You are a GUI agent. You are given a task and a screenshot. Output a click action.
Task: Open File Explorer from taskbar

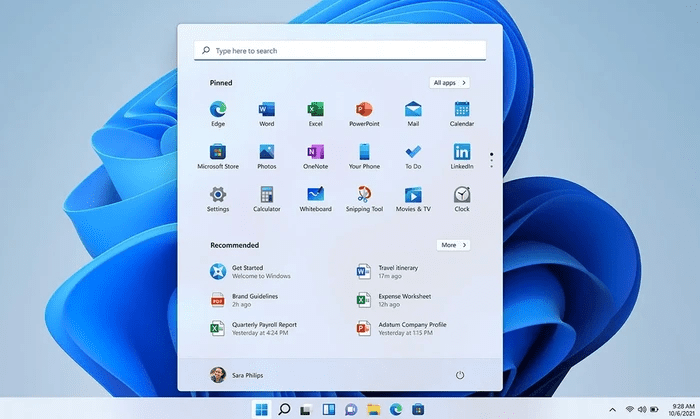(373, 409)
